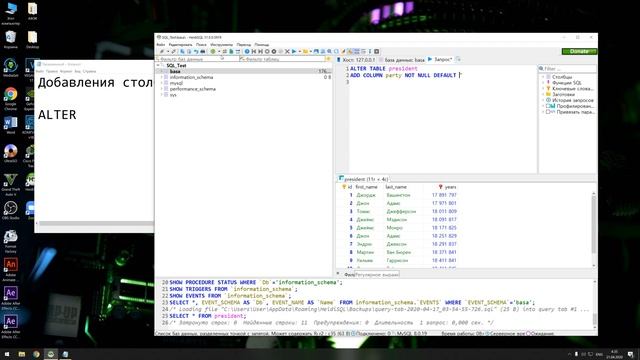The width and height of the screenshot is (640, 360).
Task: Open the Поиск menu in HeidiSQL
Action: (x=201, y=44)
